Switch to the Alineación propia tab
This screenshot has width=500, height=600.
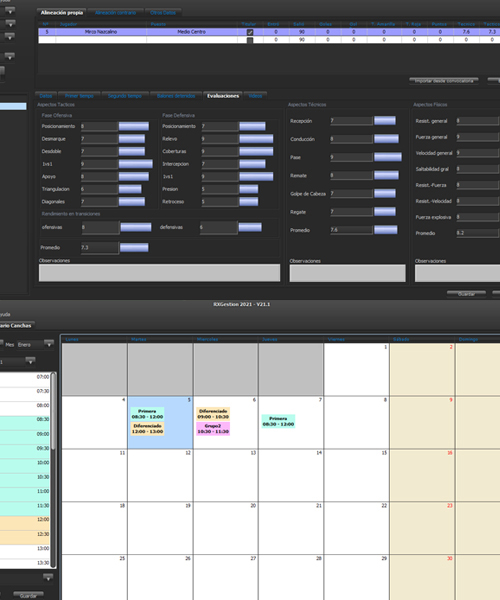62,13
